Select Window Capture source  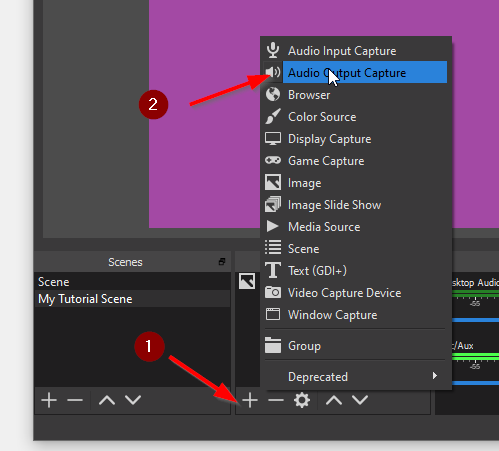(x=356, y=315)
